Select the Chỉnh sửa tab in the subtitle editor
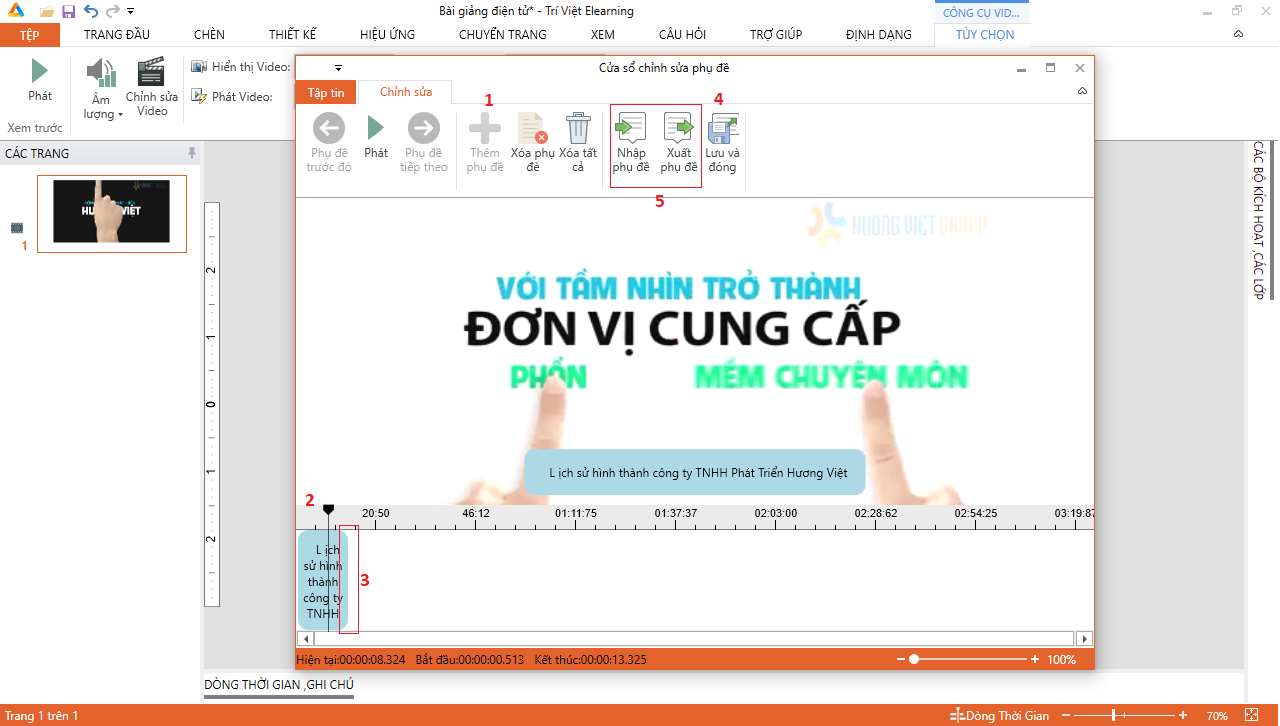The width and height of the screenshot is (1280, 726). click(406, 92)
